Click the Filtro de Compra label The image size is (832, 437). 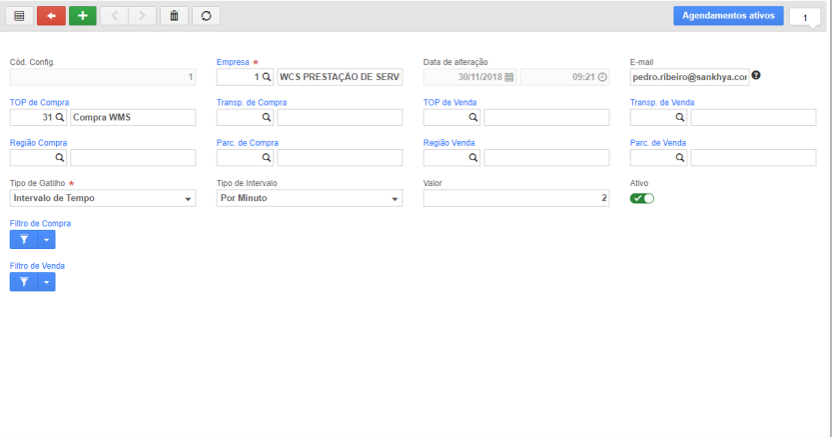pos(40,223)
